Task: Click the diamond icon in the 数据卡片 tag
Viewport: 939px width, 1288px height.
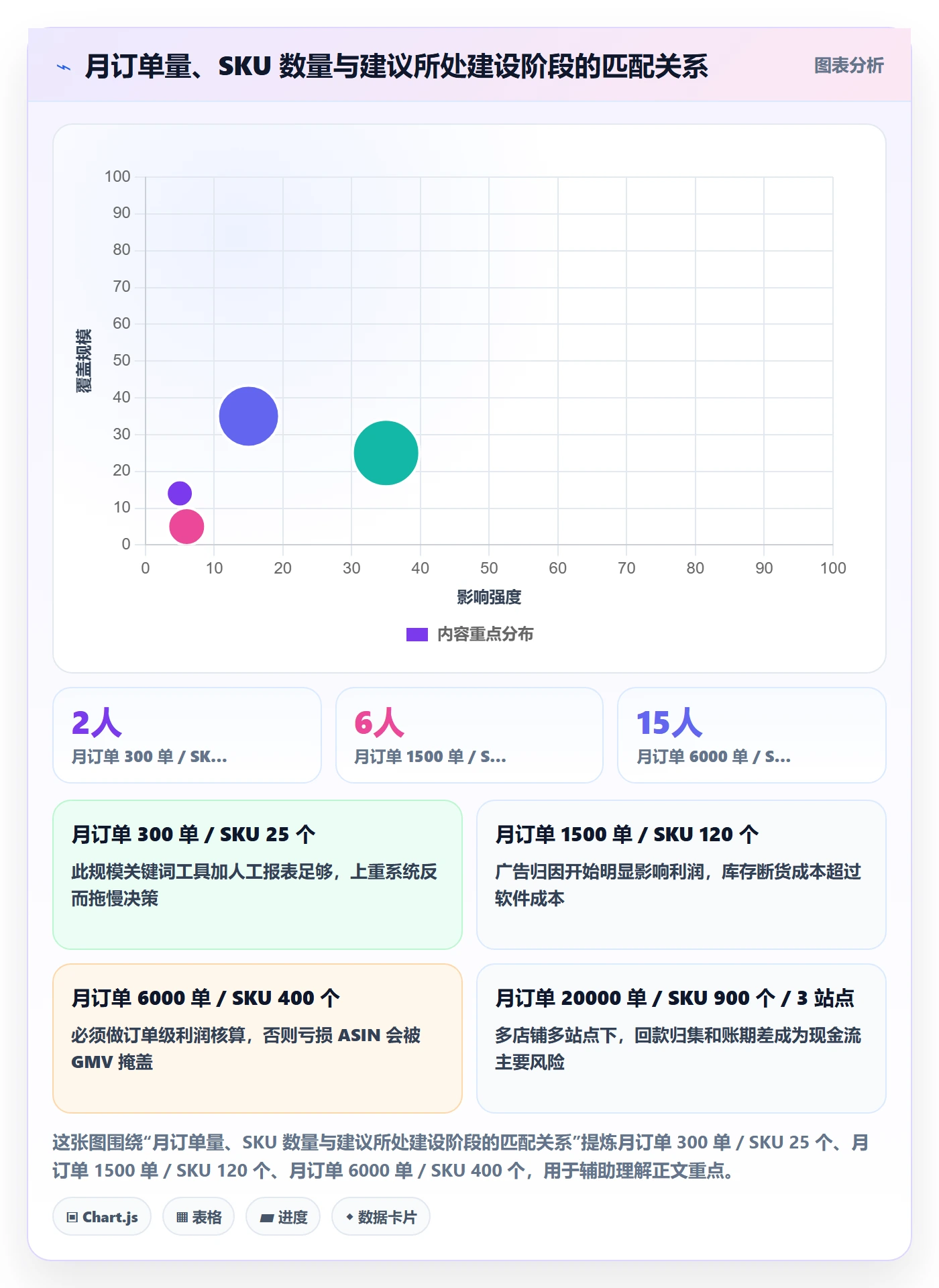Action: [349, 1217]
